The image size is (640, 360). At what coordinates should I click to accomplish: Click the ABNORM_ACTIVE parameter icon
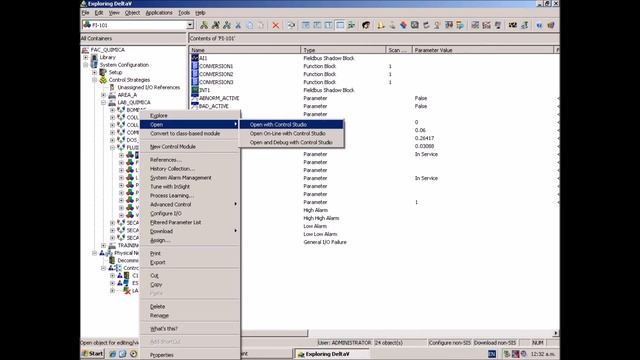[195, 98]
